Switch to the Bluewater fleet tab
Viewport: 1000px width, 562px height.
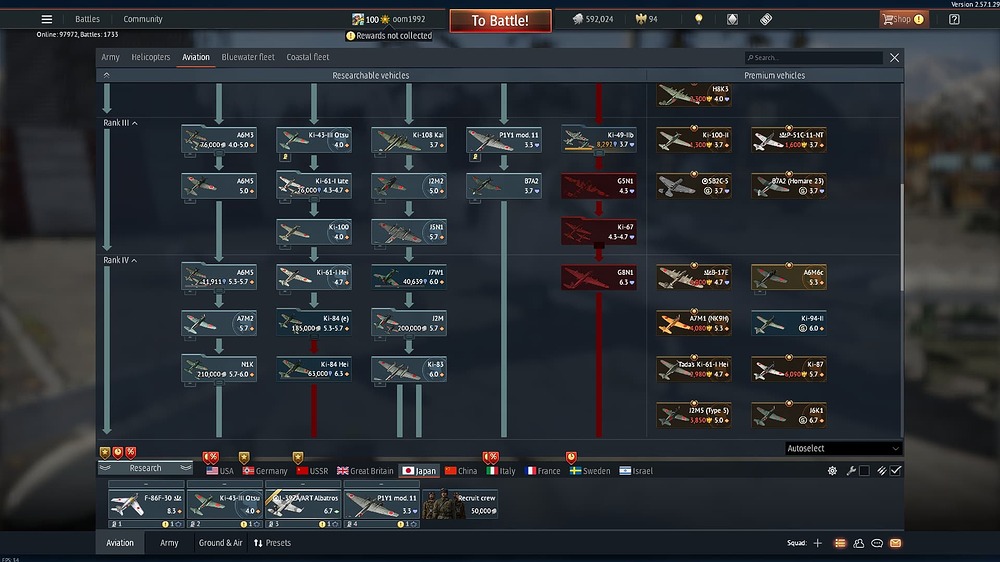click(247, 57)
